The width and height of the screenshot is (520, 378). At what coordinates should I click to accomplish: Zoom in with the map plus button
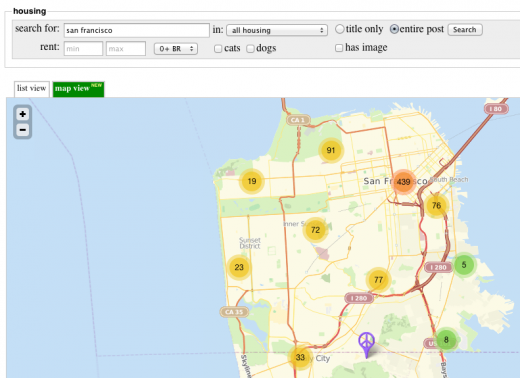click(x=23, y=114)
